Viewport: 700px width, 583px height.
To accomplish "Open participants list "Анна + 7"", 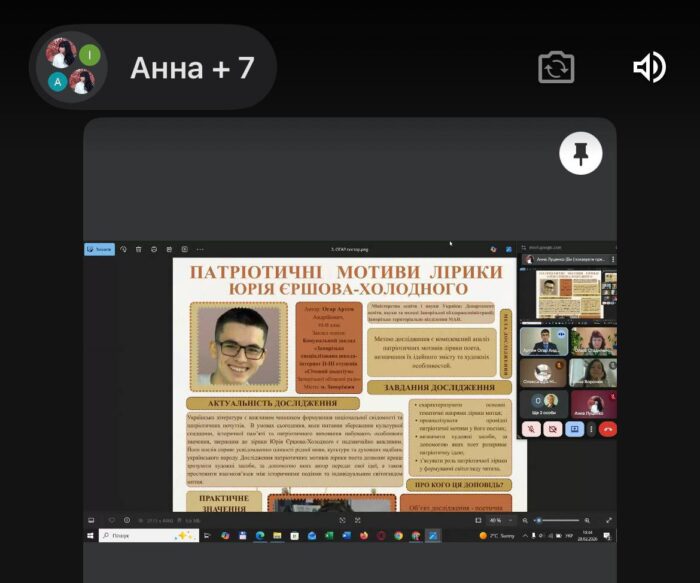I will (x=152, y=67).
